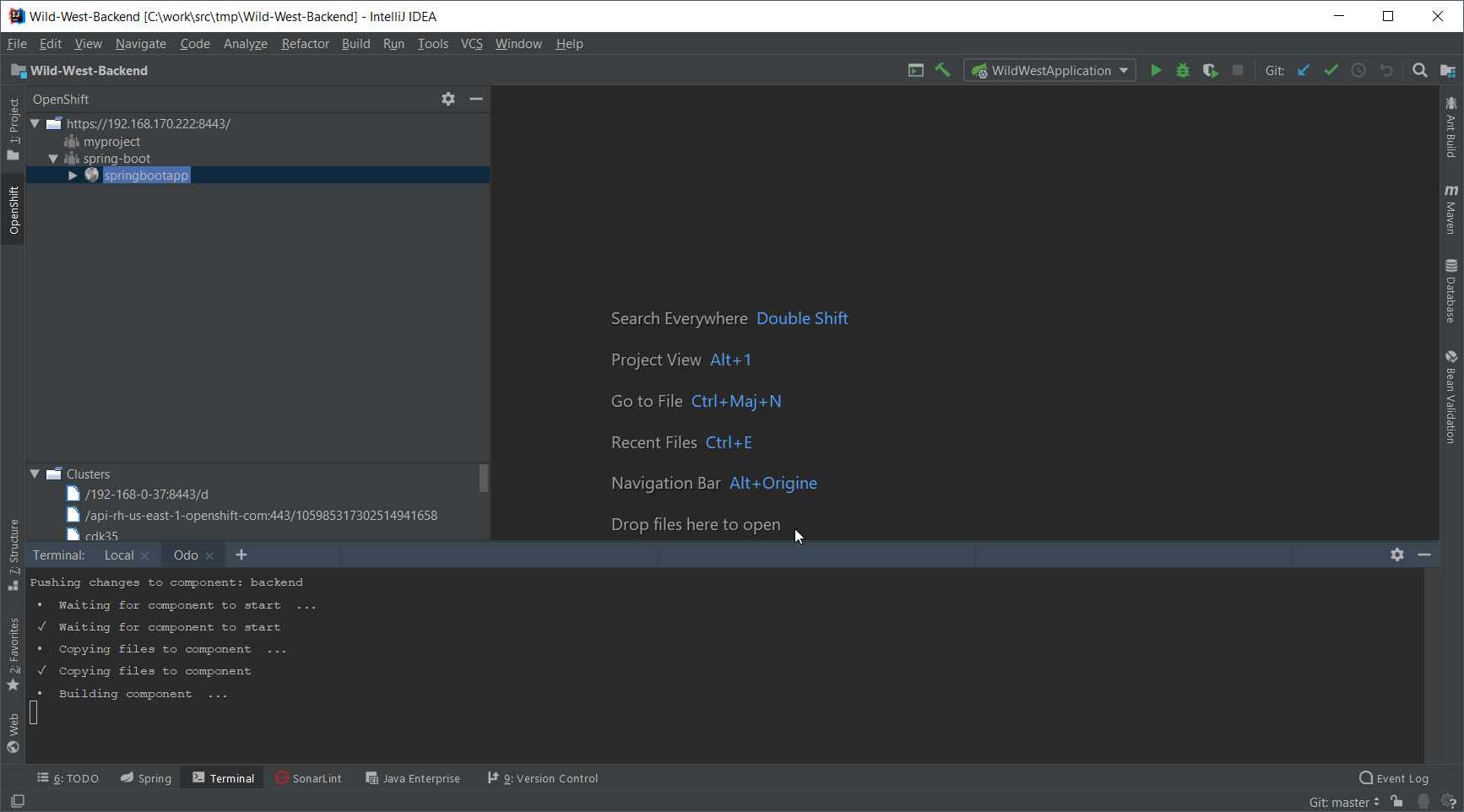Expand the springbootapp application node
1464x812 pixels.
[73, 175]
